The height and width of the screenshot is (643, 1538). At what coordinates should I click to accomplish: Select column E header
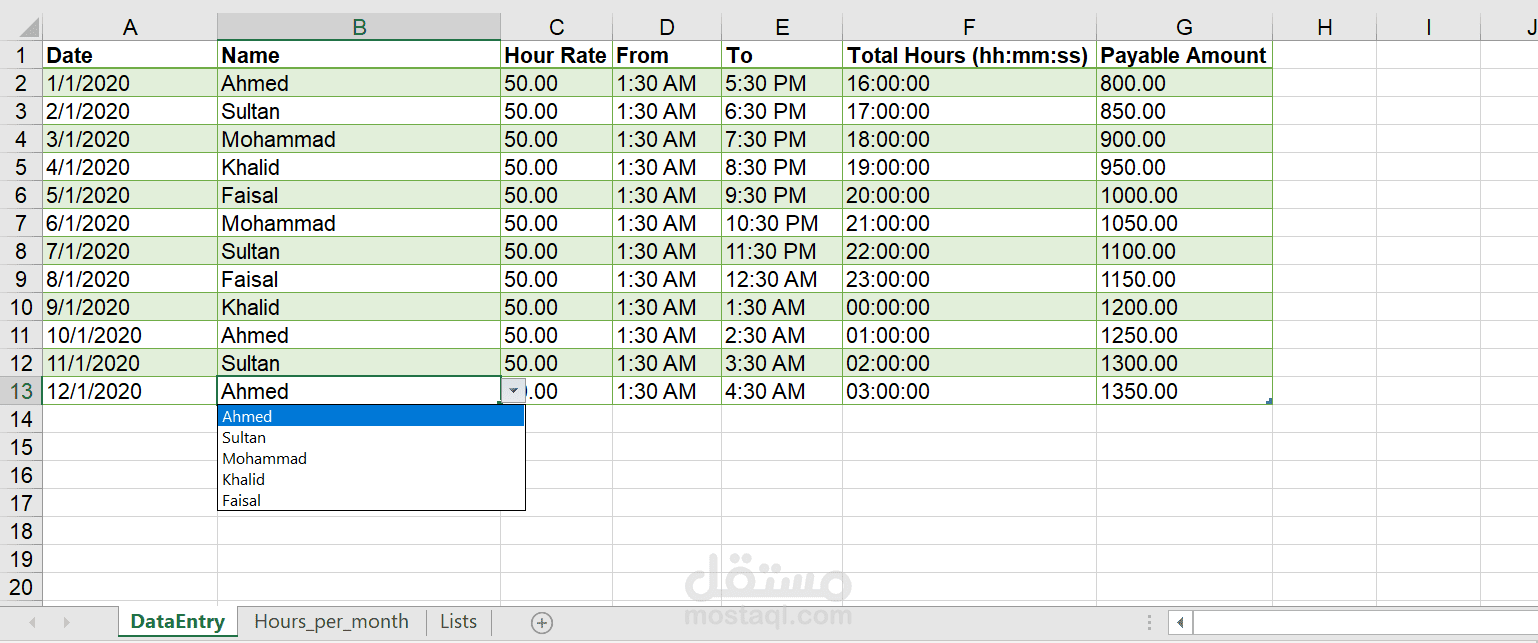(782, 28)
